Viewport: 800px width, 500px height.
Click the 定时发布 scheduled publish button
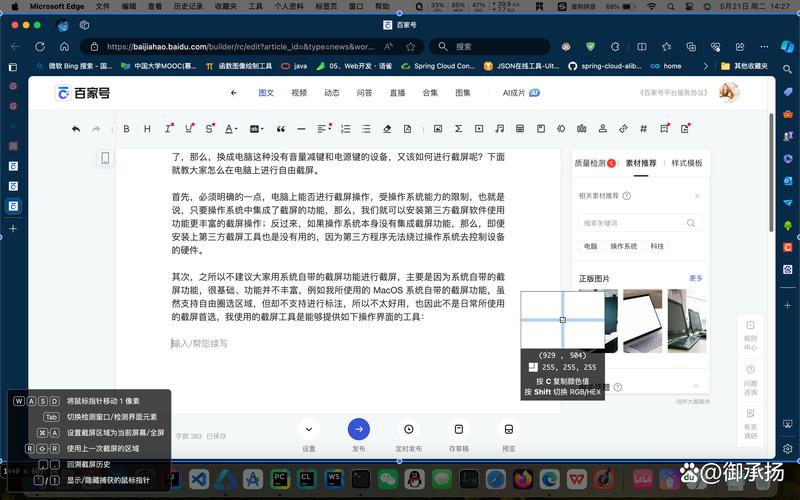(409, 429)
